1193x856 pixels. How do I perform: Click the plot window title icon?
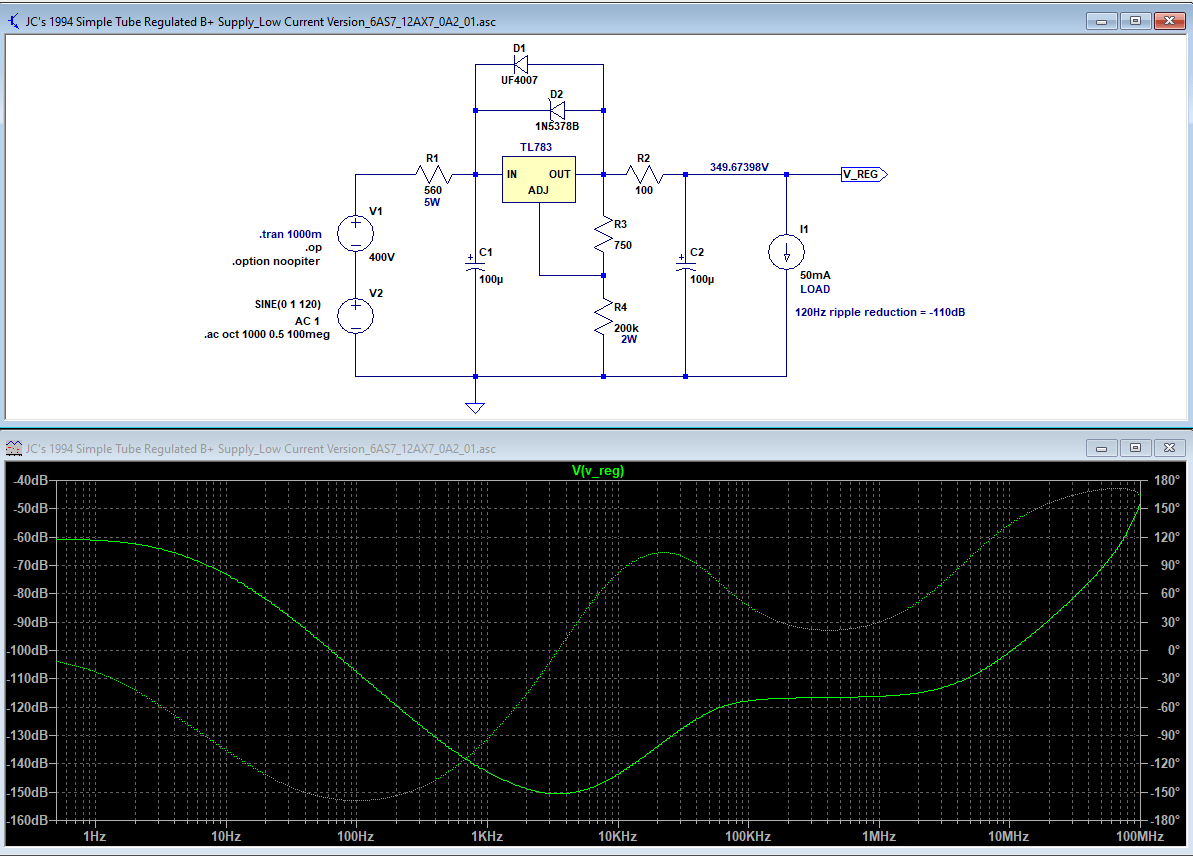pyautogui.click(x=14, y=448)
